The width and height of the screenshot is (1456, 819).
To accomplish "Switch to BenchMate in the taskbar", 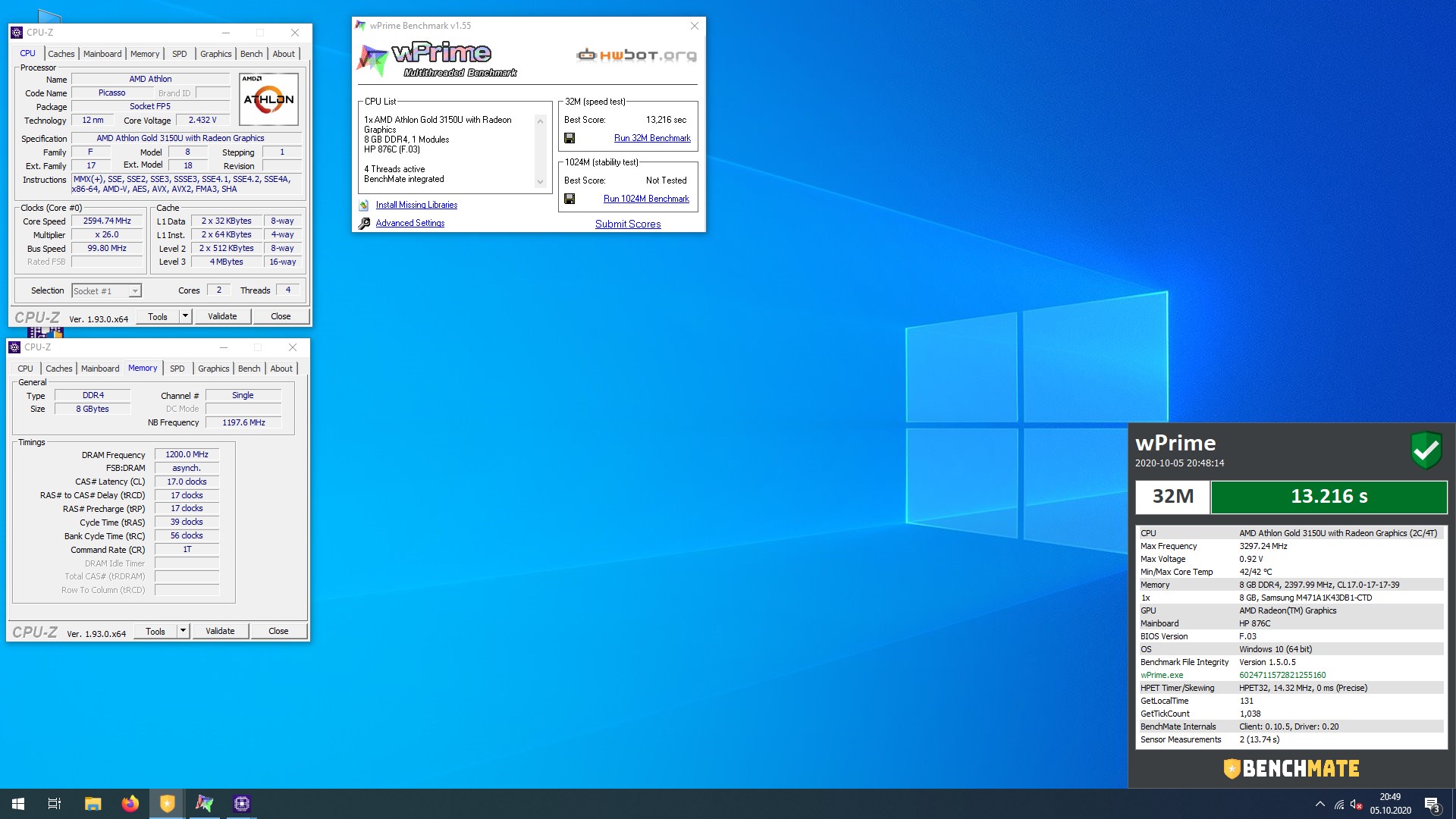I will pyautogui.click(x=168, y=804).
